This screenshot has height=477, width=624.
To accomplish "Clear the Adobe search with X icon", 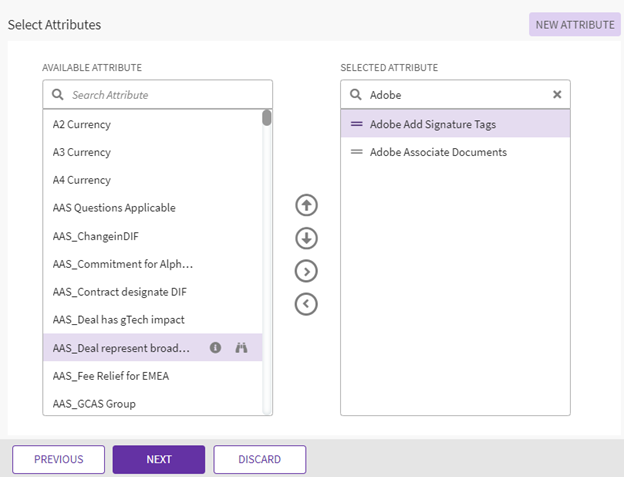I will click(x=557, y=95).
